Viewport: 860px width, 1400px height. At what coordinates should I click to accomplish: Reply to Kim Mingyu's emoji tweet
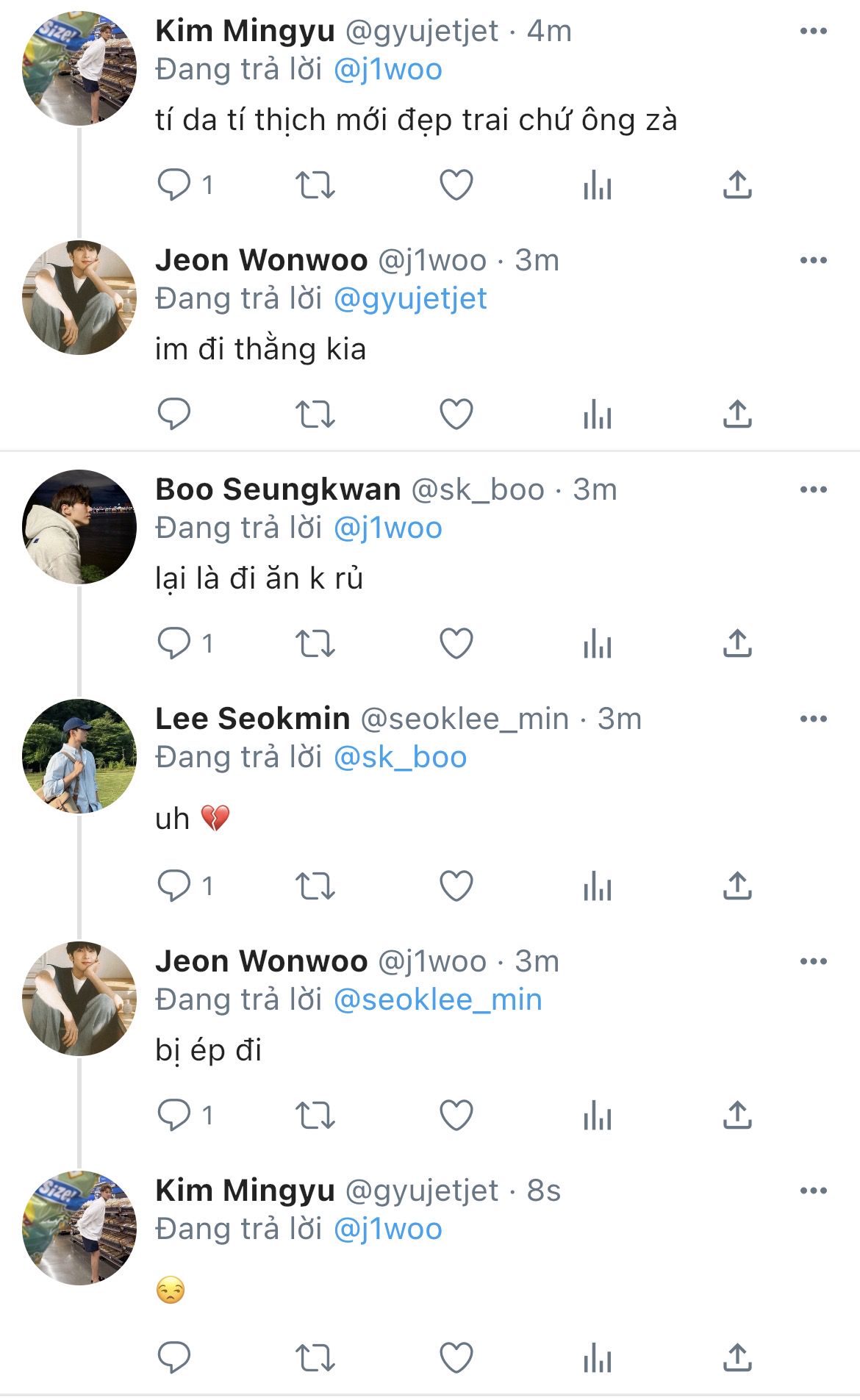174,1357
